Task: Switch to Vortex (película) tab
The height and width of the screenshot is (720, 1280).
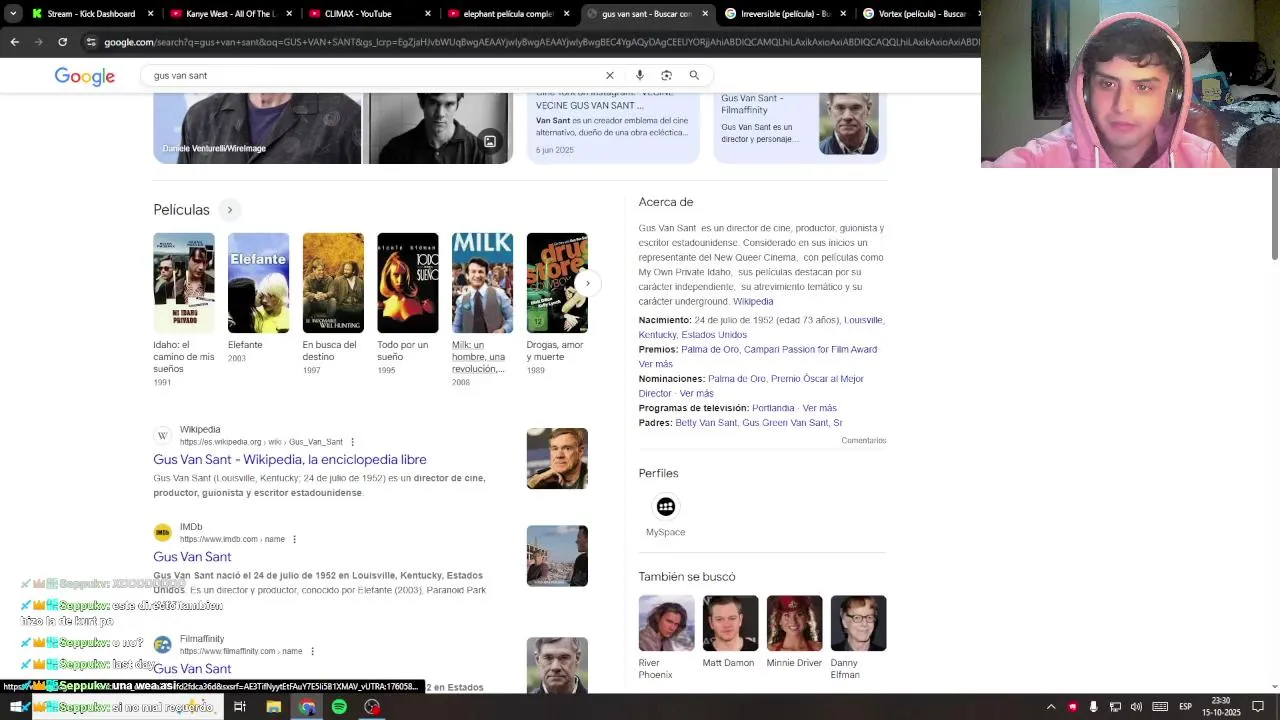Action: click(918, 14)
